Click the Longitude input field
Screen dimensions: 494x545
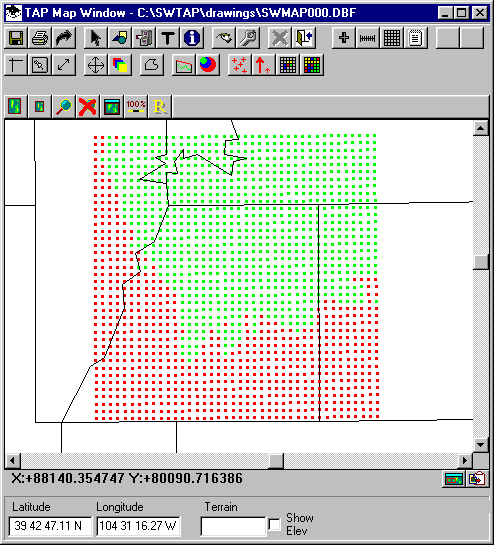138,526
